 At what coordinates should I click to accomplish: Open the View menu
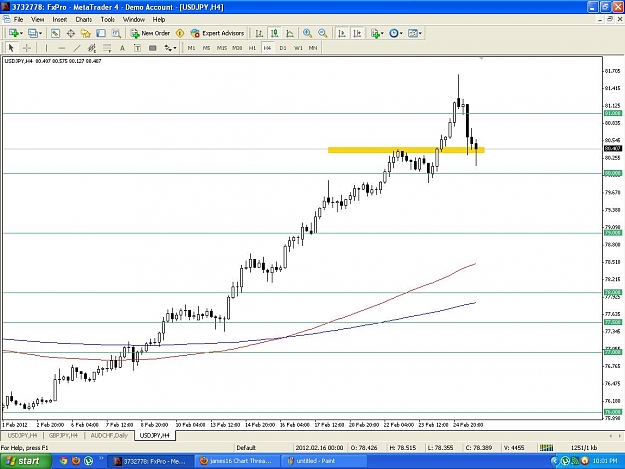[x=37, y=20]
